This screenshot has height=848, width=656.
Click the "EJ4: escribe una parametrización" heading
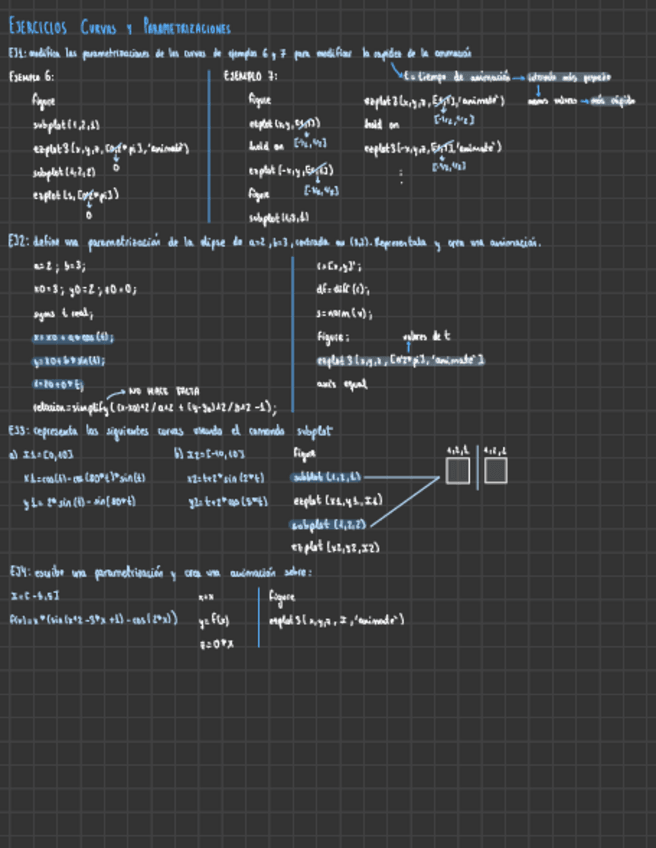161,573
